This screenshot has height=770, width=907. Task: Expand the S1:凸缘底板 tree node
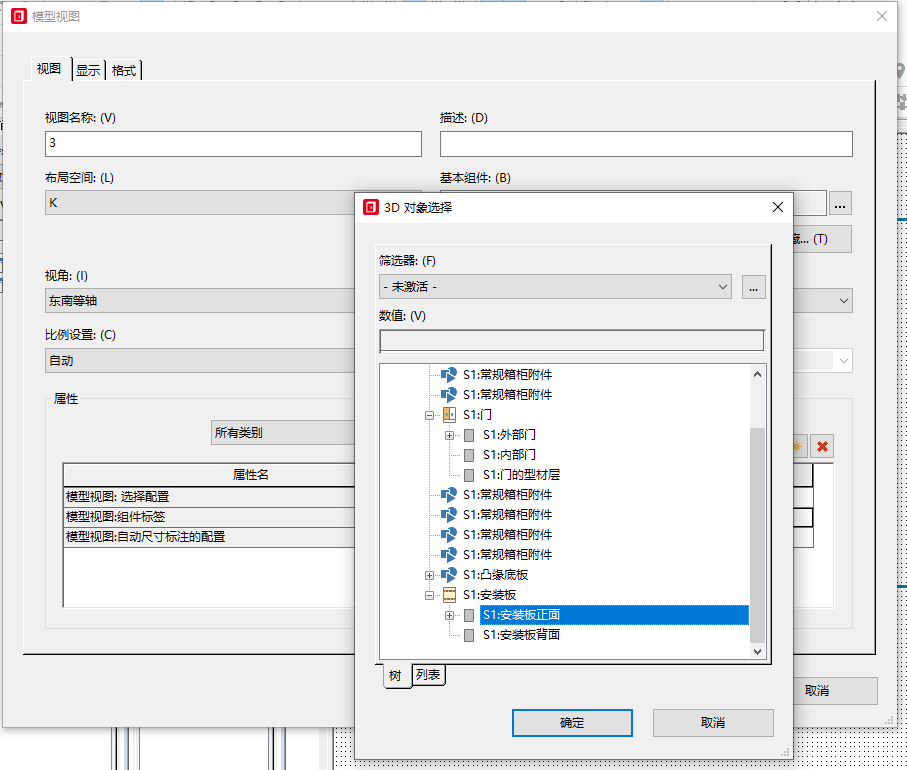[430, 575]
